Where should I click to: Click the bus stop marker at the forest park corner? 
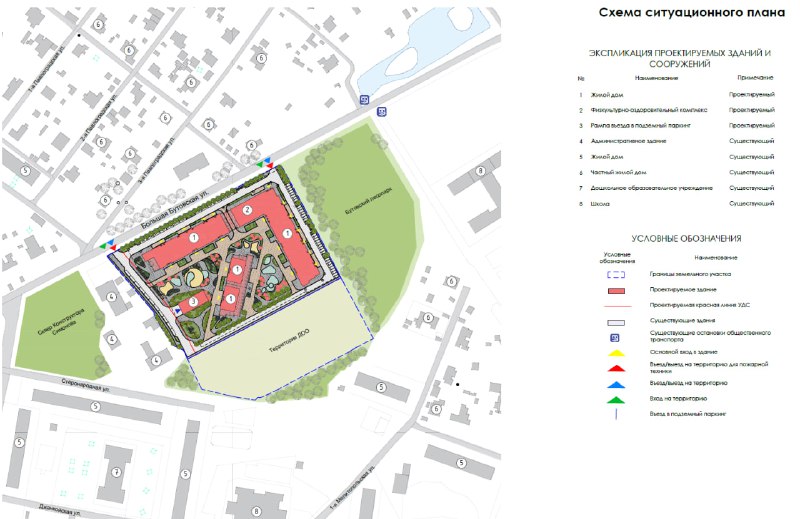382,111
